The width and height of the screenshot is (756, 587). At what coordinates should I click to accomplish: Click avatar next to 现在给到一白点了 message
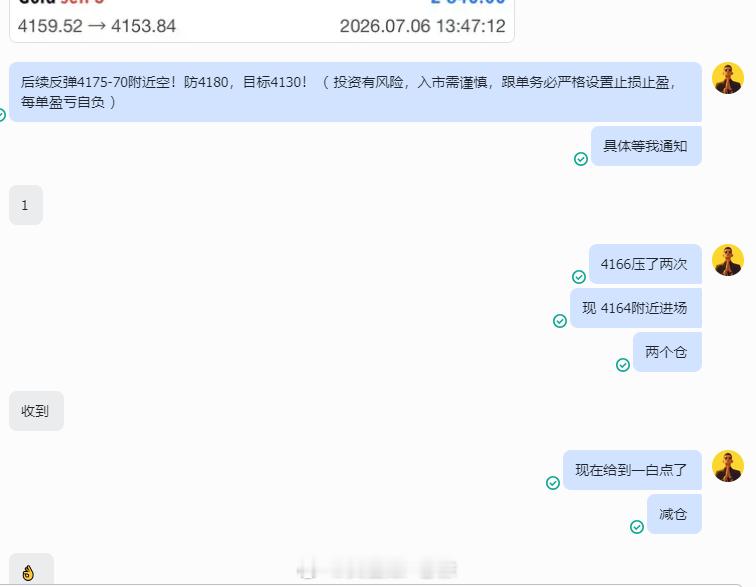pyautogui.click(x=728, y=466)
